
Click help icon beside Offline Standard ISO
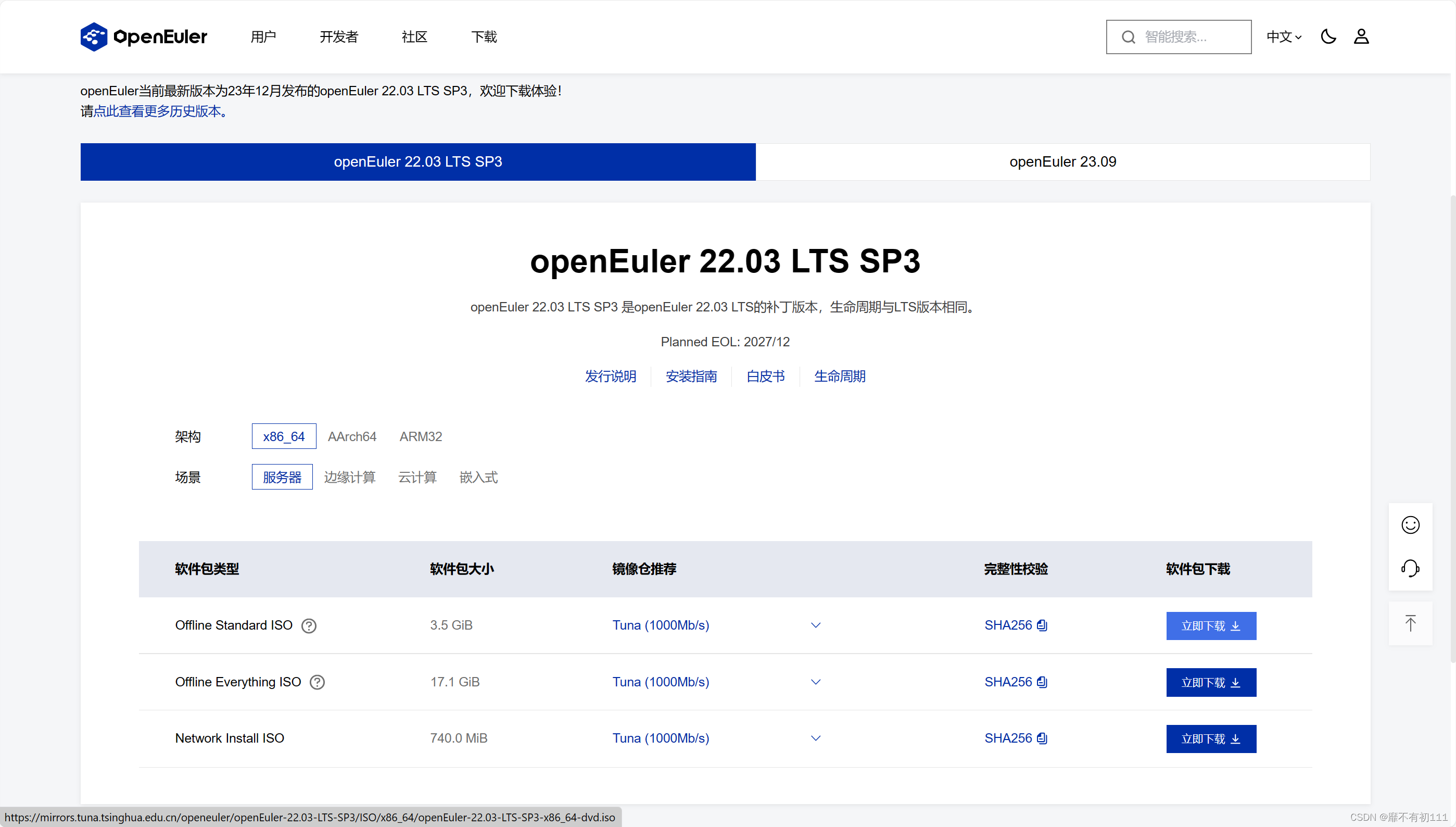pos(309,626)
